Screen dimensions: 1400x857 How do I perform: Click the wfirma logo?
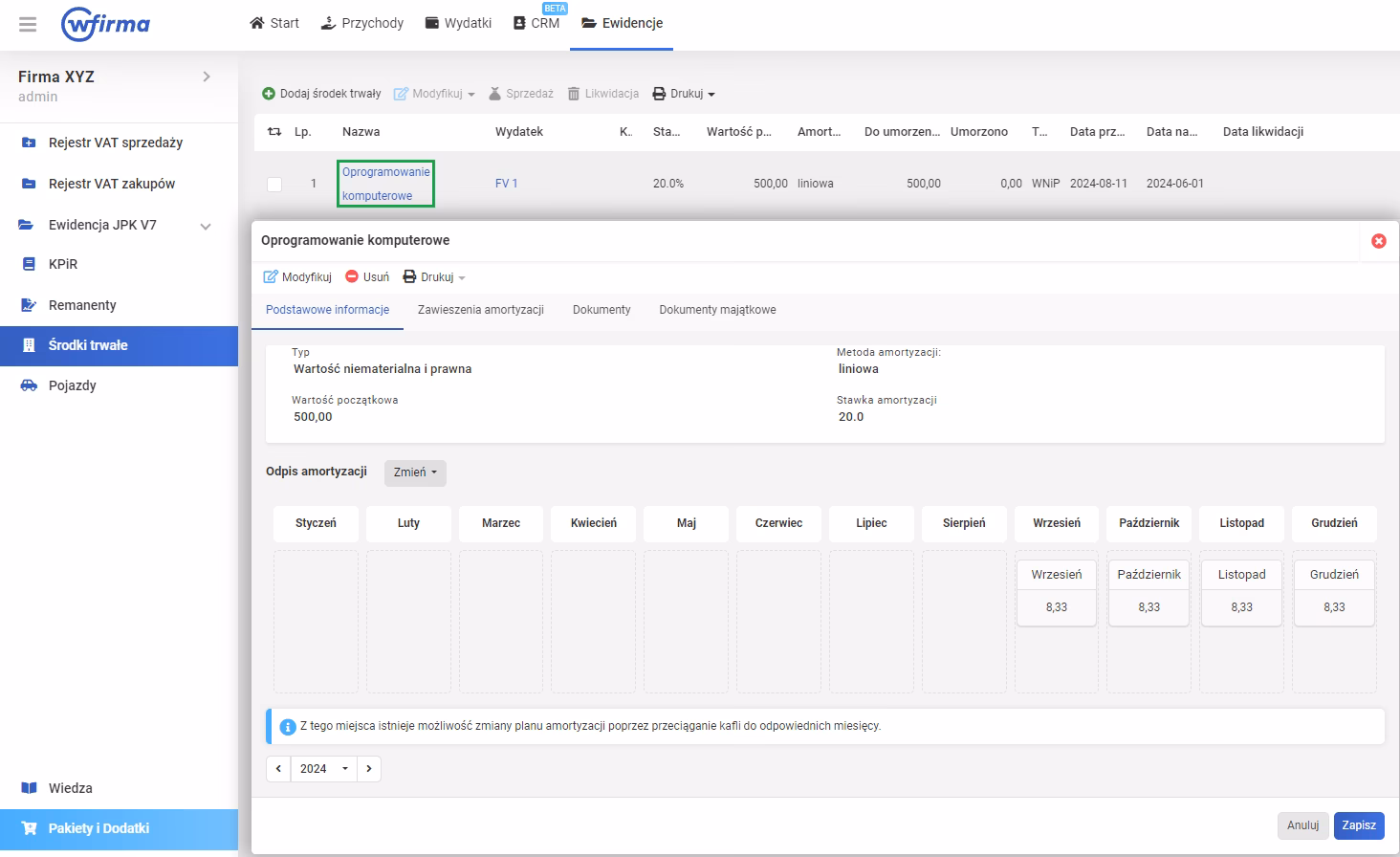pos(105,24)
